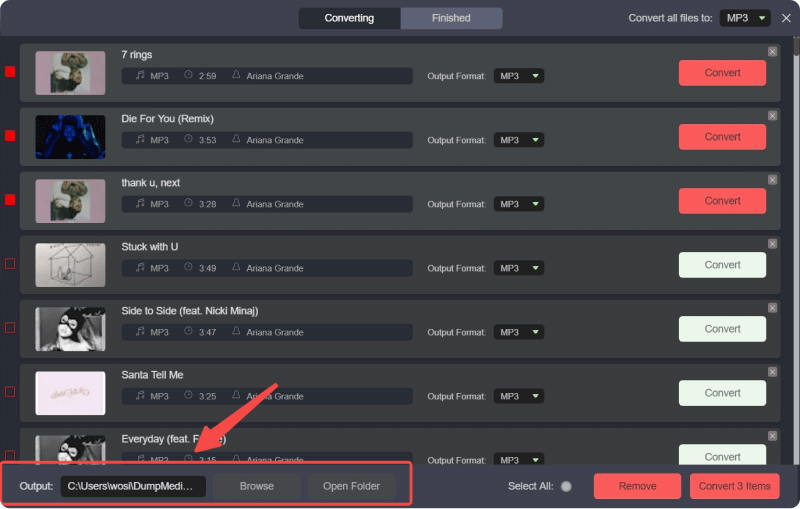Screen dimensions: 800x509
Task: Click the 7 rings album thumbnail
Action: click(x=70, y=73)
